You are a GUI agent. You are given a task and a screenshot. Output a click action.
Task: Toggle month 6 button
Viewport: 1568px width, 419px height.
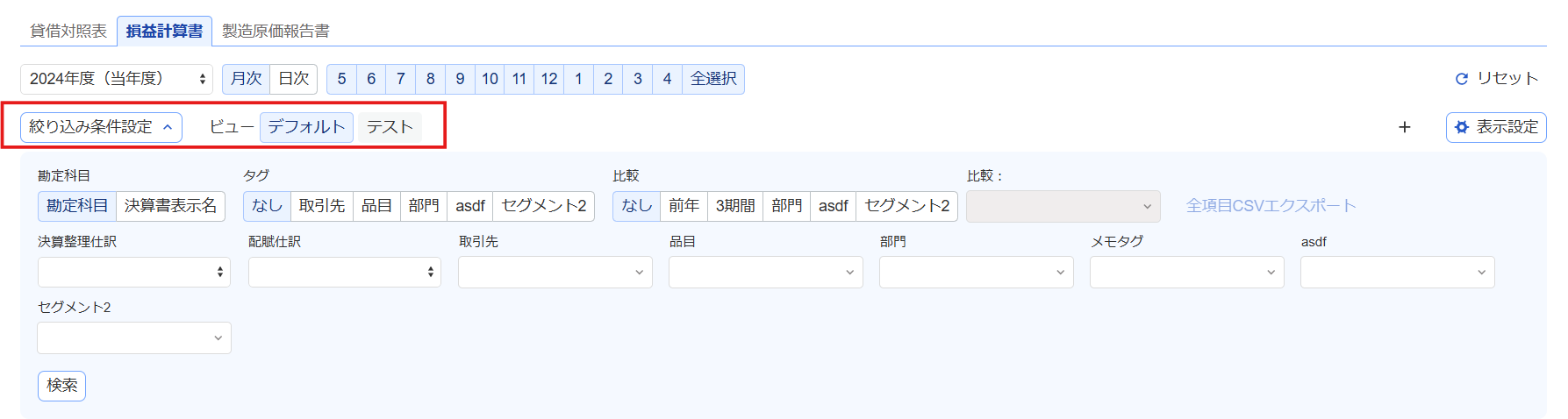(371, 79)
